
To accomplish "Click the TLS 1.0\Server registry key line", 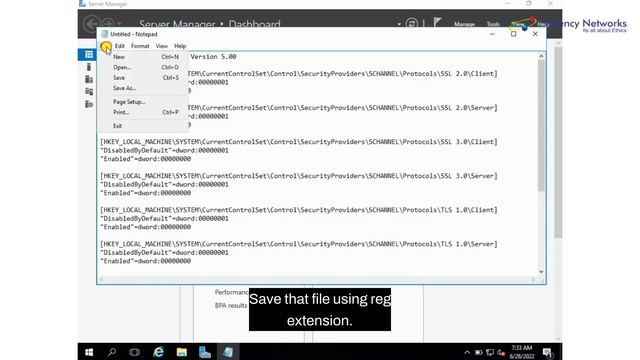I will coord(299,244).
